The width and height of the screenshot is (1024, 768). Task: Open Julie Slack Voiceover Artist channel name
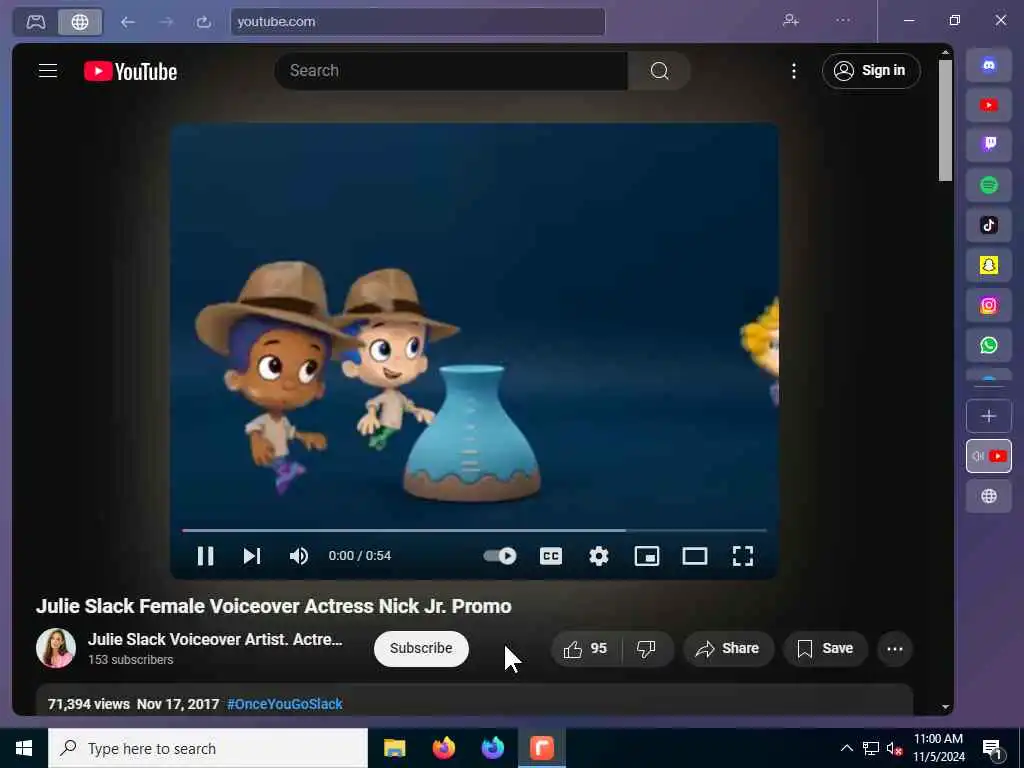215,639
